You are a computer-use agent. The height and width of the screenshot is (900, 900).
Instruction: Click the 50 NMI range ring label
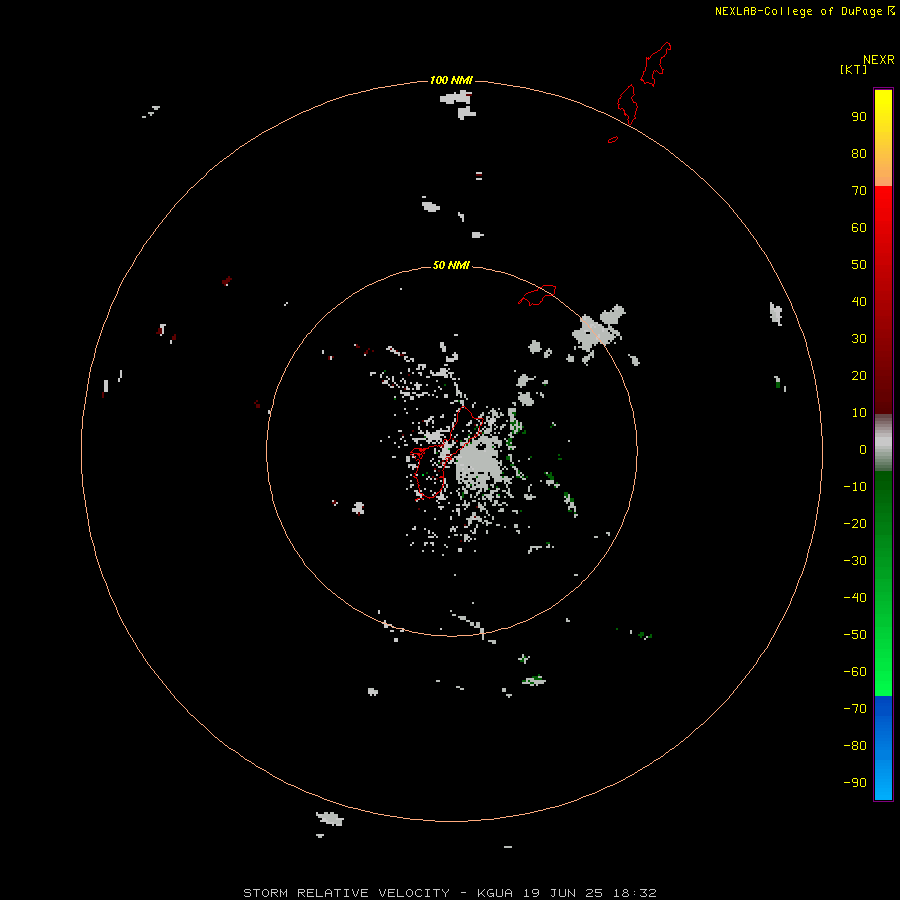[x=451, y=265]
